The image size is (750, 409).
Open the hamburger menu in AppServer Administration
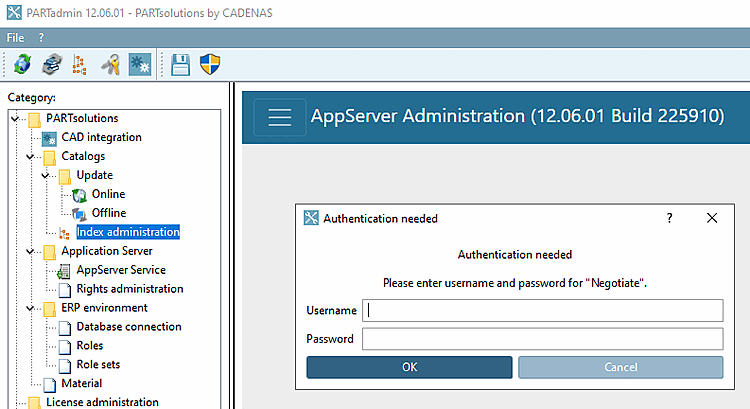coord(280,116)
